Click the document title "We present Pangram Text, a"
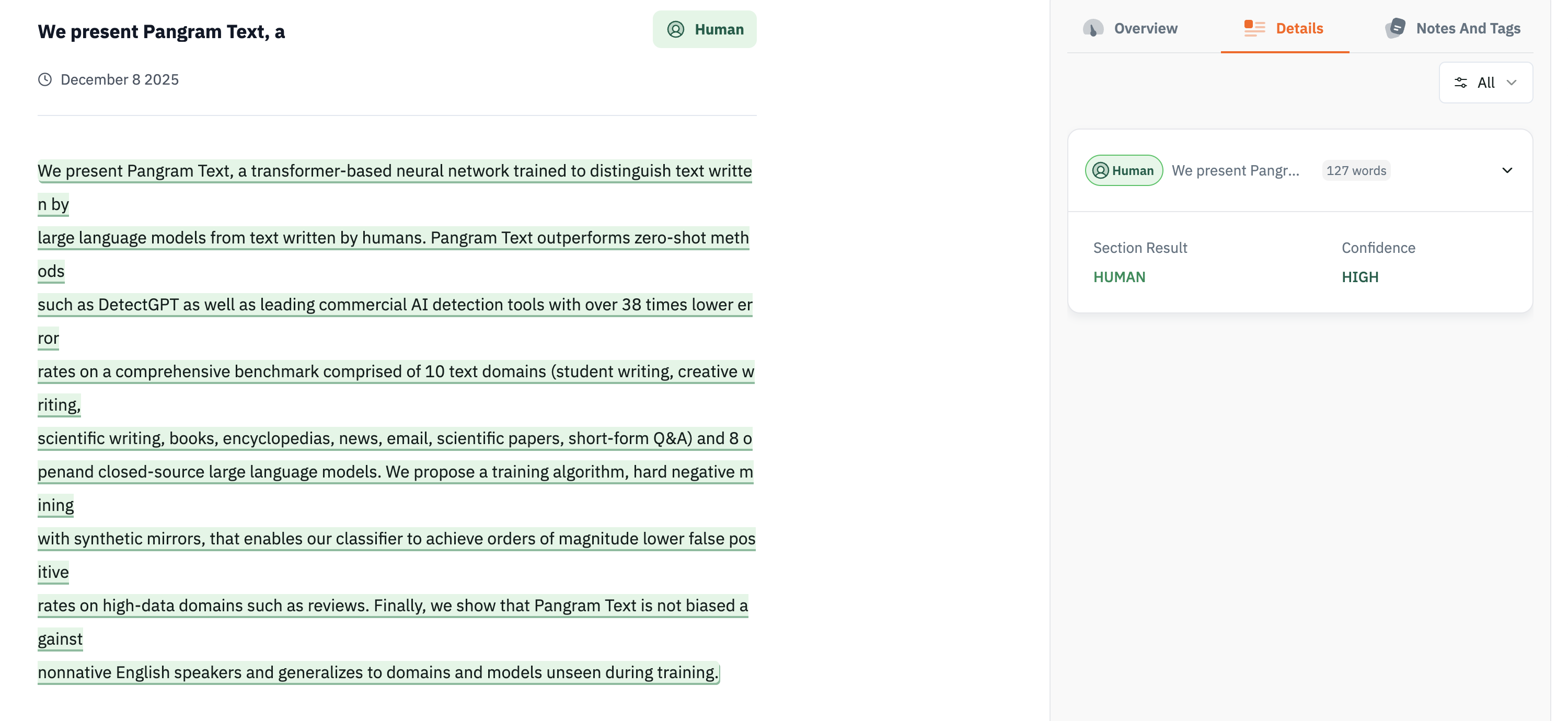 (162, 32)
